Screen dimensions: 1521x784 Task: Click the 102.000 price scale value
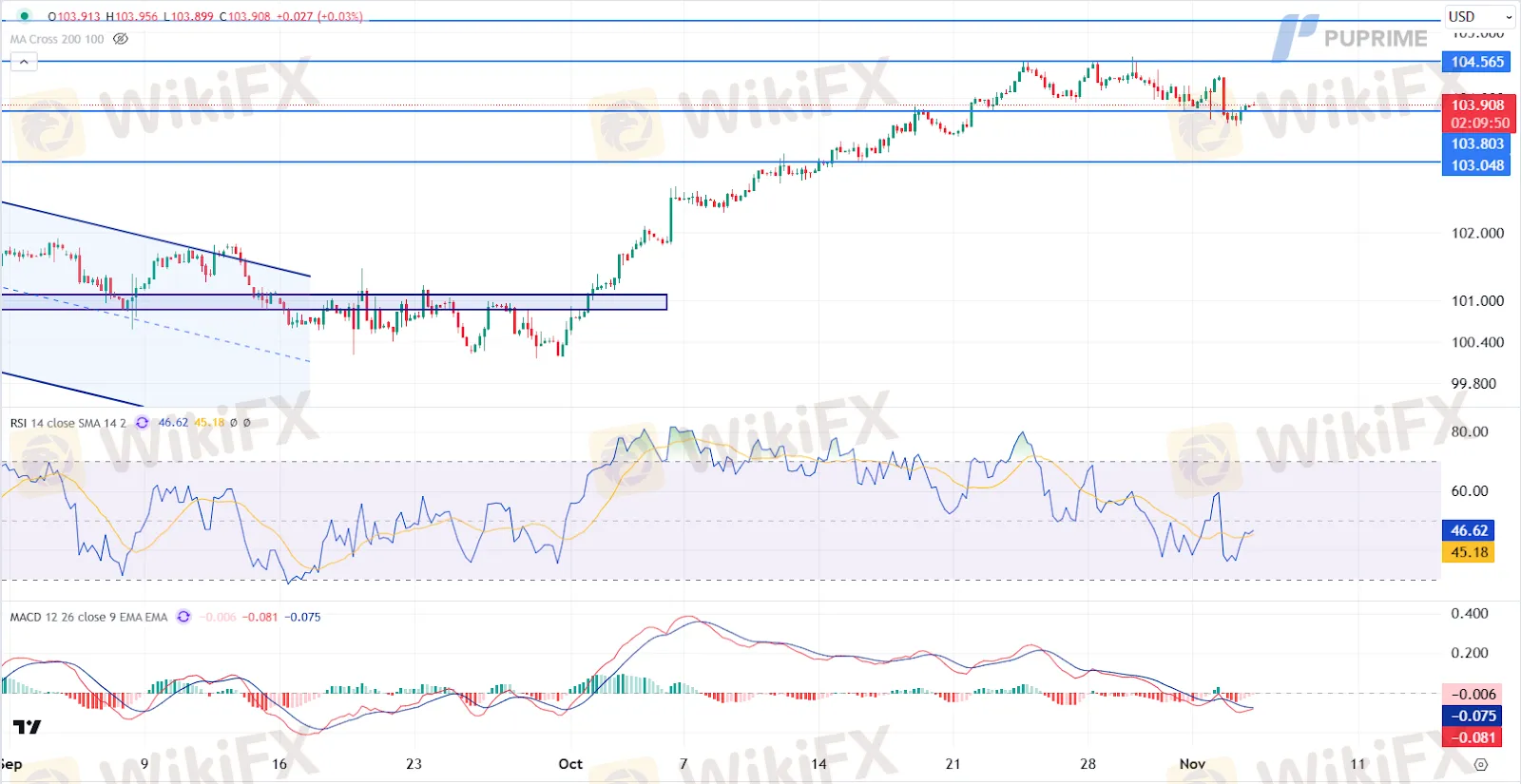(1477, 233)
